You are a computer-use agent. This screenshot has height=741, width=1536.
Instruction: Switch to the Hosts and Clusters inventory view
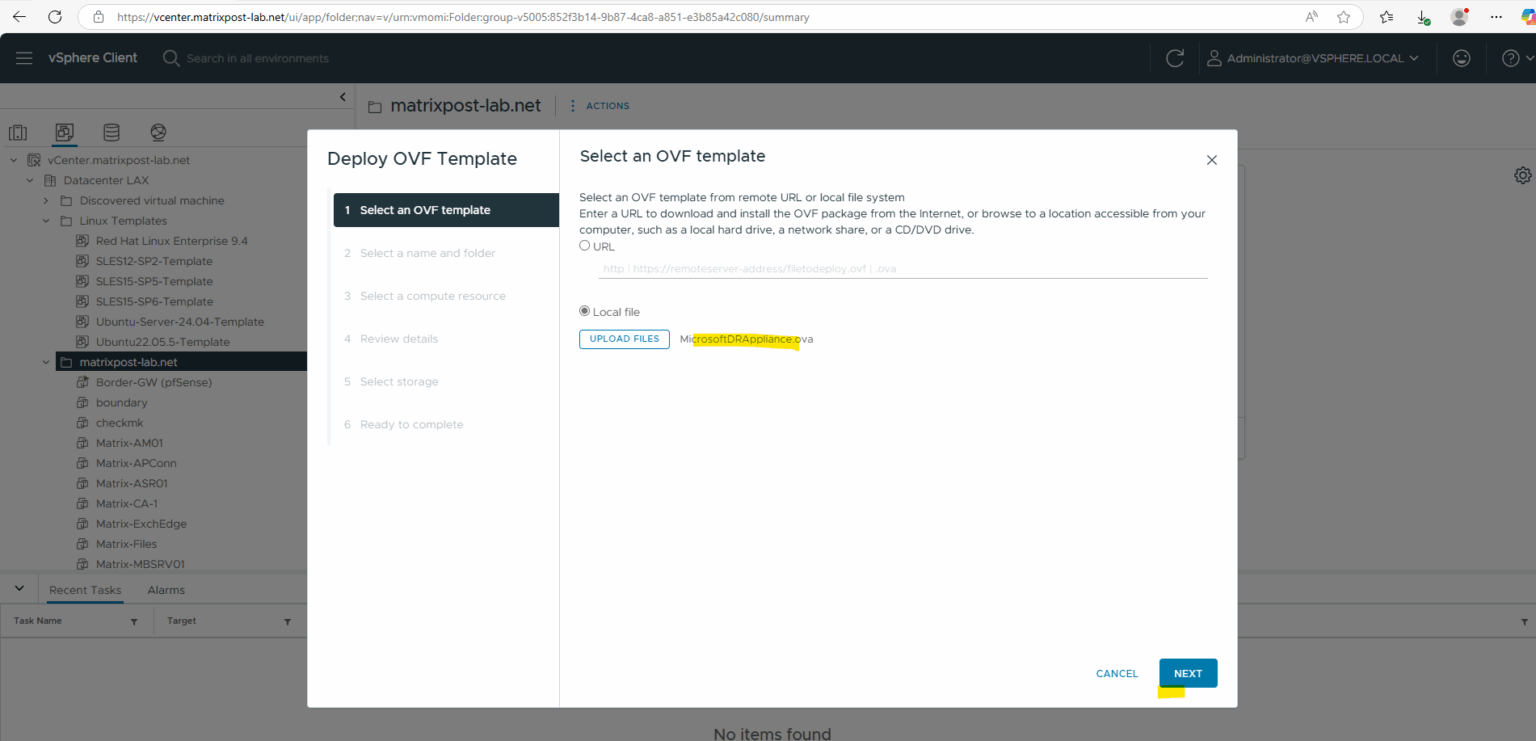[x=18, y=132]
